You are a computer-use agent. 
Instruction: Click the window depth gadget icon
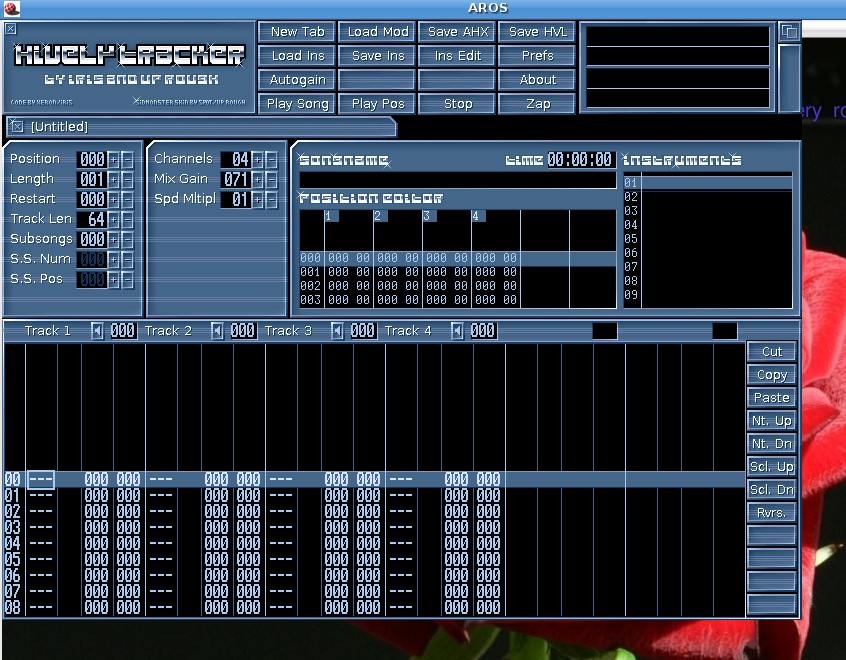click(788, 32)
